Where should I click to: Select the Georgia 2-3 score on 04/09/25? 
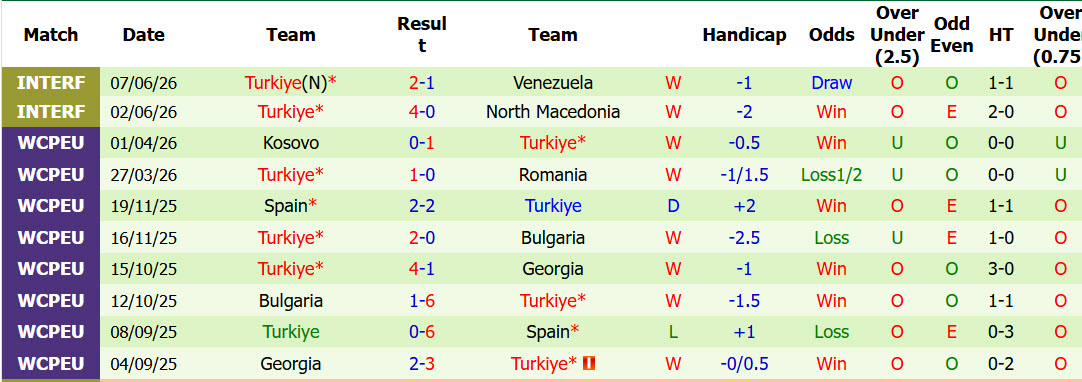(422, 363)
